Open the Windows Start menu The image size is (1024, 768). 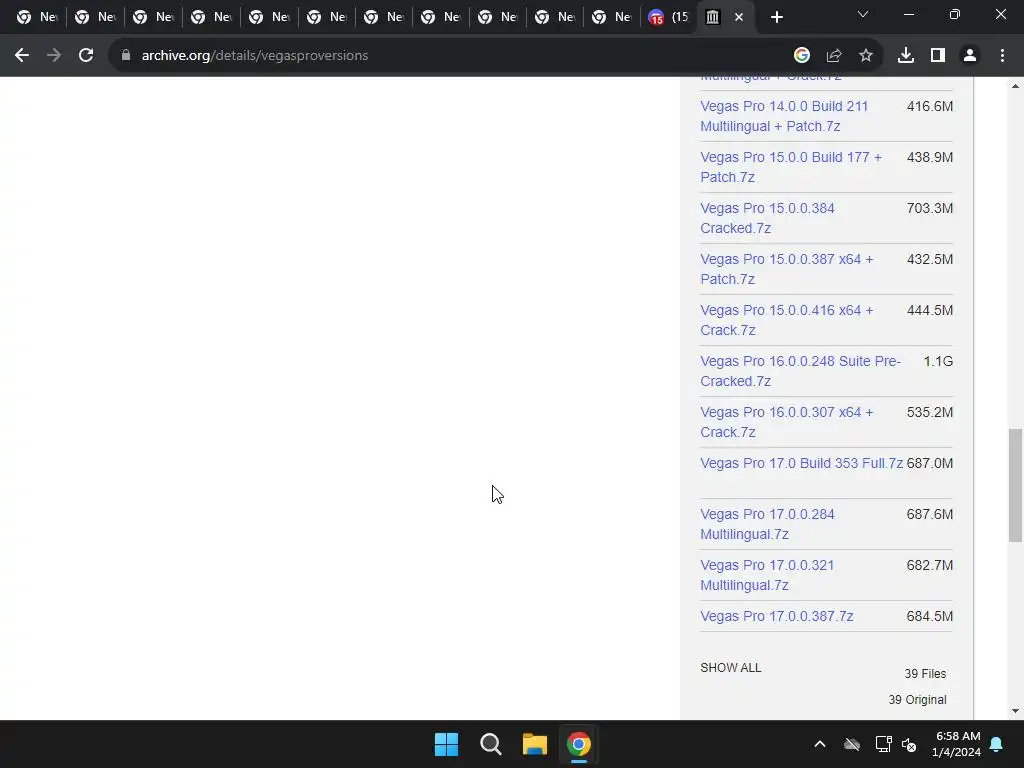[447, 744]
